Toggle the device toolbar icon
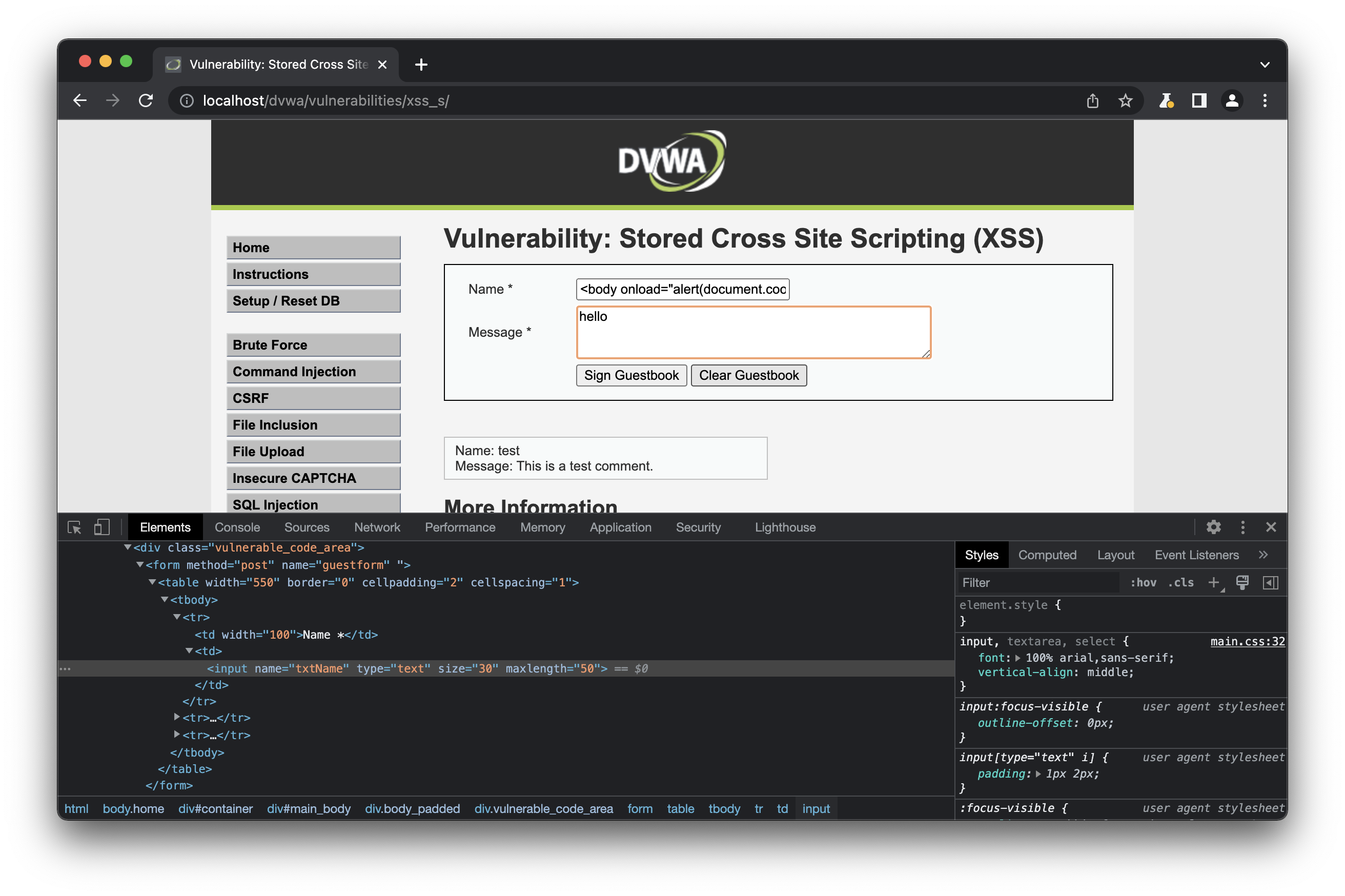This screenshot has height=896, width=1345. (101, 527)
